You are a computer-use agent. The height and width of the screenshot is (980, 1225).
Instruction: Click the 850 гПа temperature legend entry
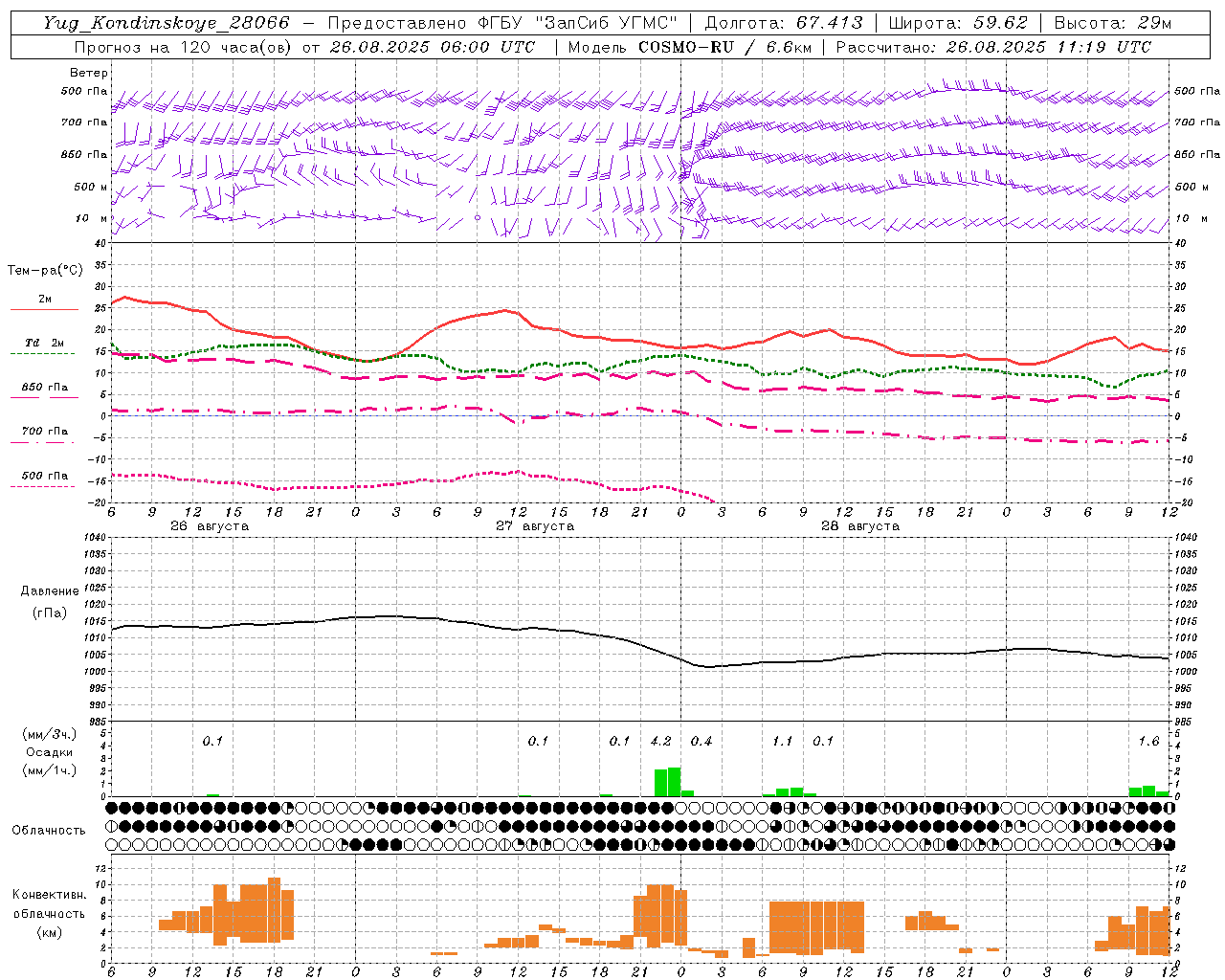click(x=44, y=388)
